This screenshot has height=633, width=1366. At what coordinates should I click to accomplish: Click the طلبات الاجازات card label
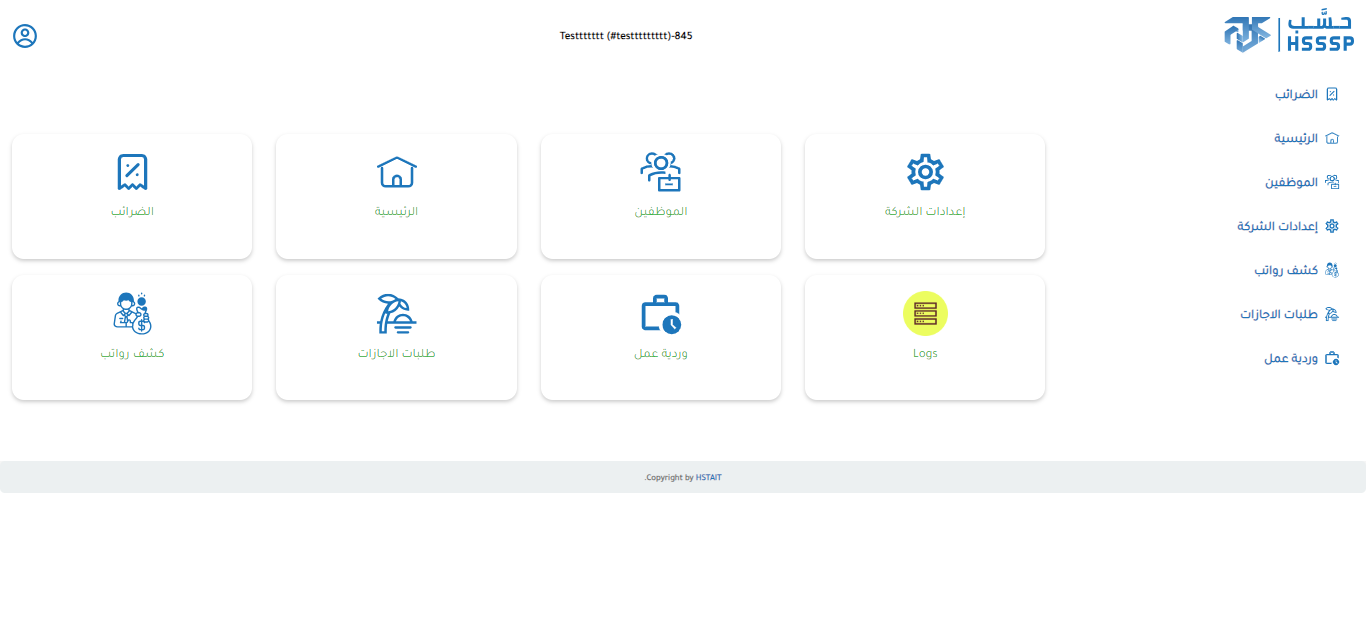[x=397, y=353]
